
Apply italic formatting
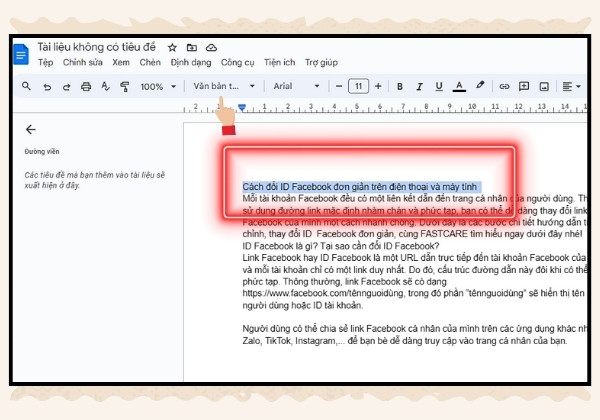pyautogui.click(x=419, y=86)
